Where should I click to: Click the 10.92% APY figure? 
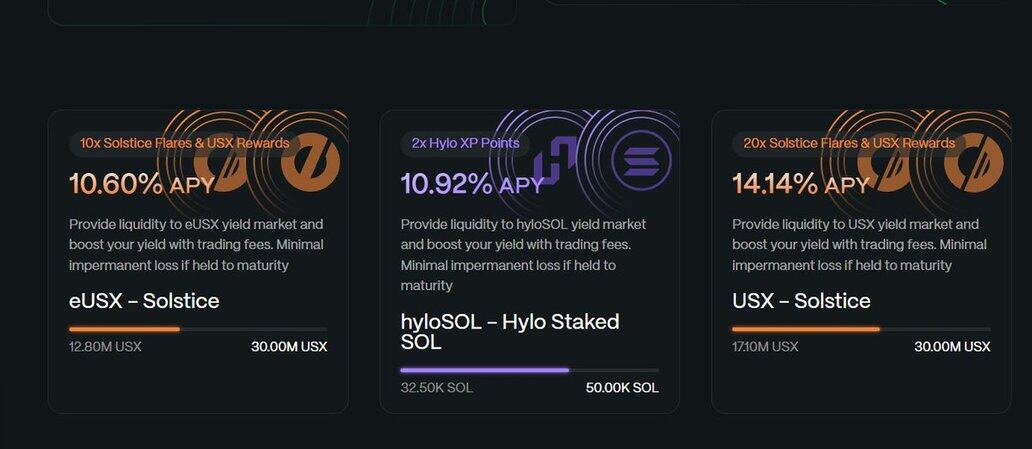pyautogui.click(x=472, y=184)
